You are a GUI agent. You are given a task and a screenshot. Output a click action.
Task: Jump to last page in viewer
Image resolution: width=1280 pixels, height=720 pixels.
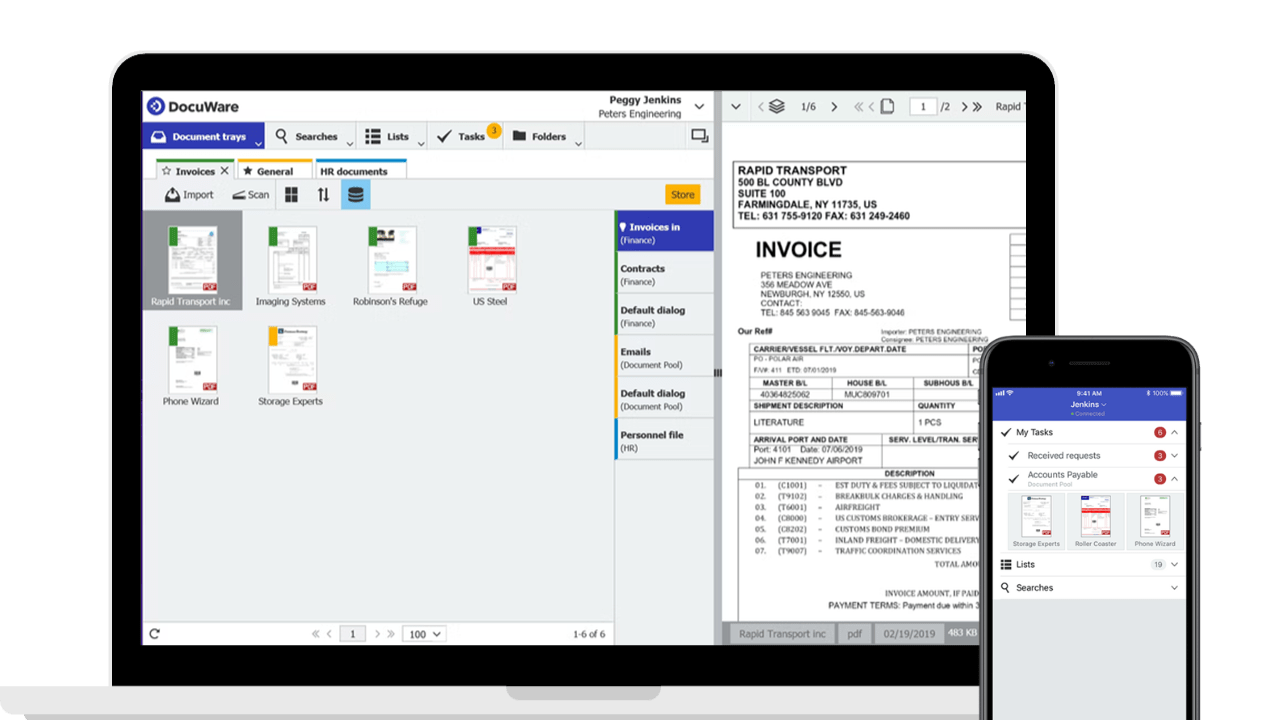(x=977, y=106)
